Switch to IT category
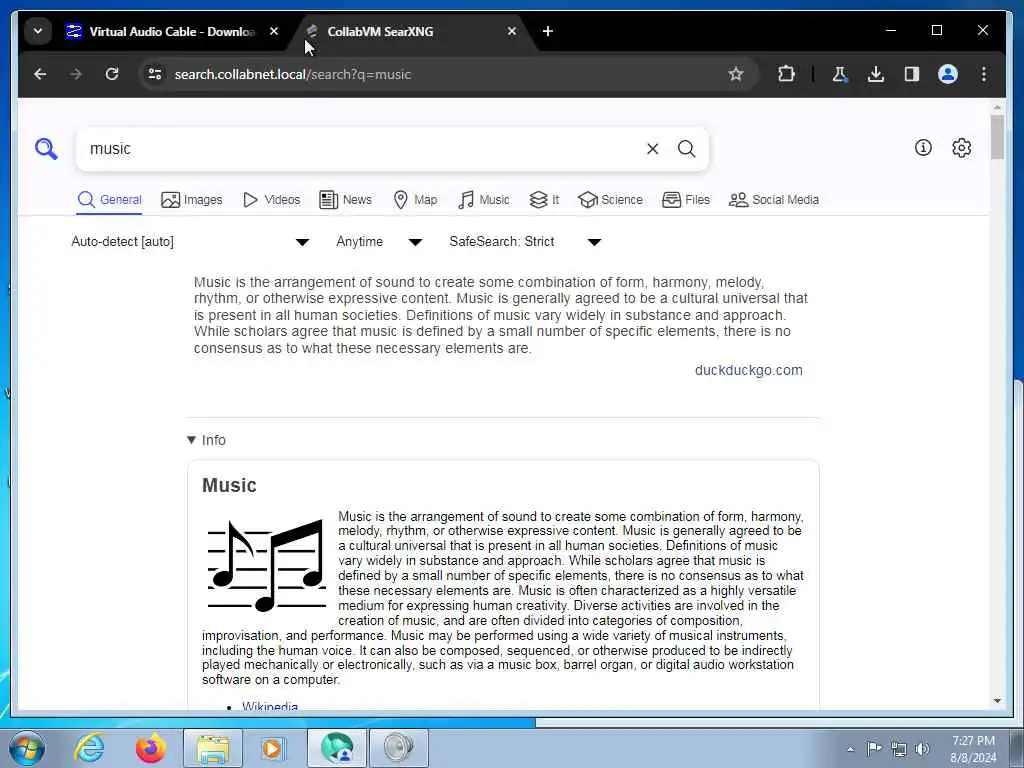Viewport: 1024px width, 768px height. click(x=545, y=200)
